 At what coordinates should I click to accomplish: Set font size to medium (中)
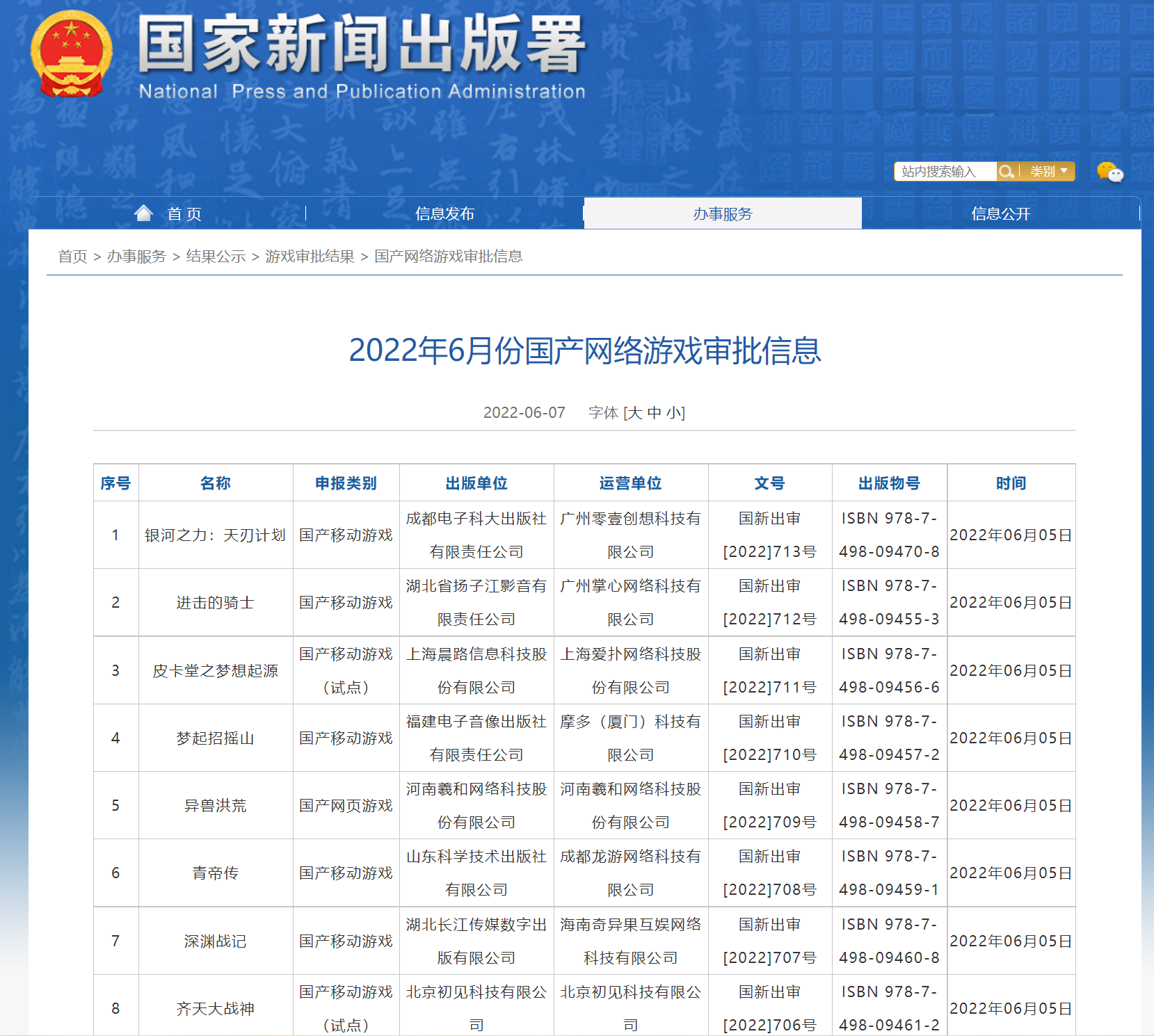654,413
